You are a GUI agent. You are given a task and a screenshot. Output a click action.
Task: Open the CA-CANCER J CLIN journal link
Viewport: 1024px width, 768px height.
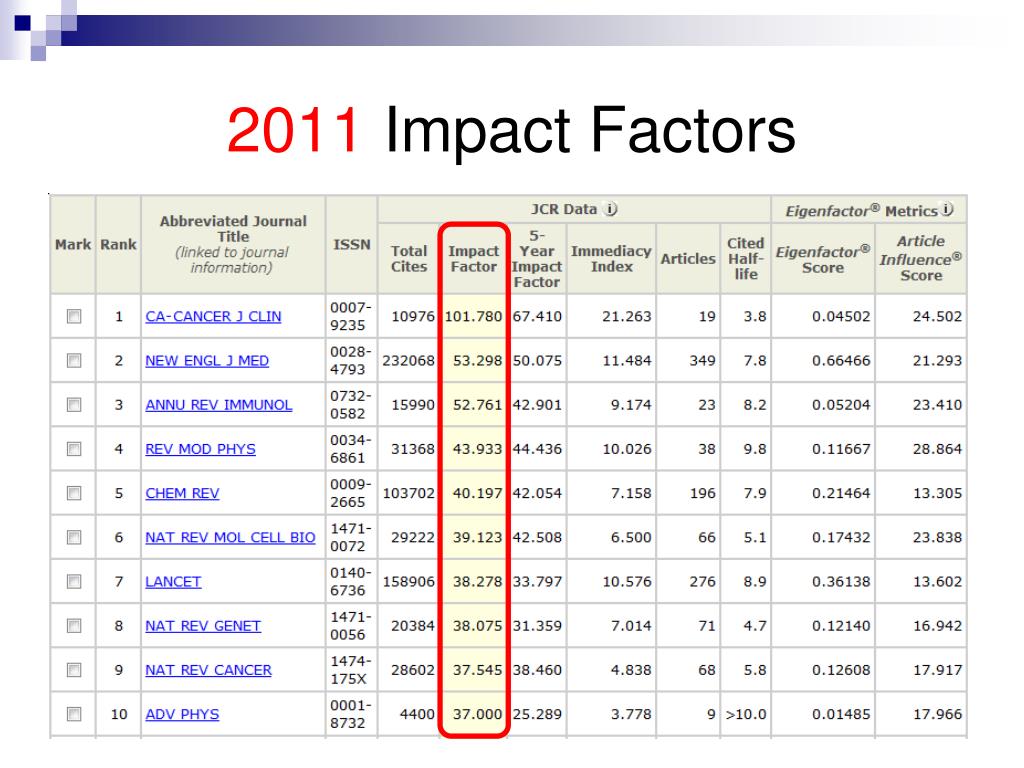(x=214, y=317)
